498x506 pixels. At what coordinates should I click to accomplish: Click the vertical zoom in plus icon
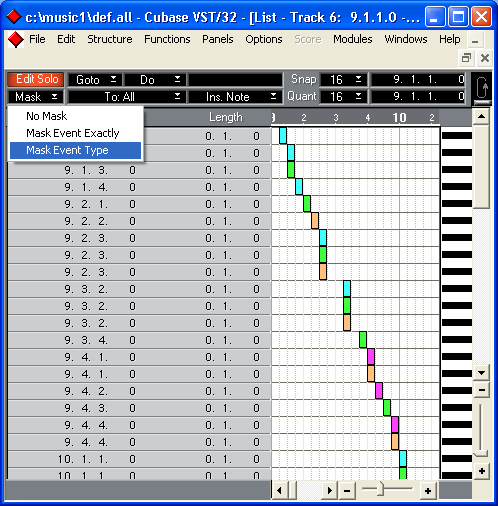[482, 471]
